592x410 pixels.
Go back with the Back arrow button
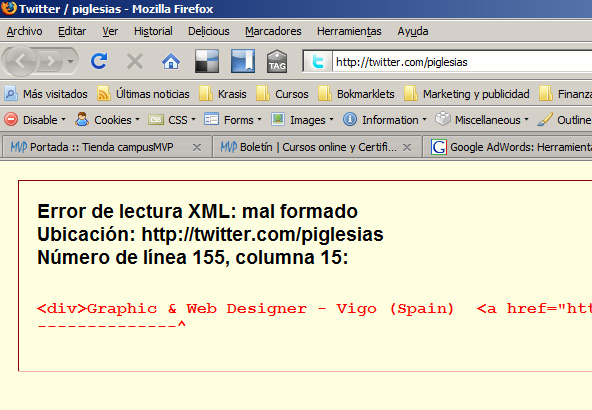click(21, 61)
